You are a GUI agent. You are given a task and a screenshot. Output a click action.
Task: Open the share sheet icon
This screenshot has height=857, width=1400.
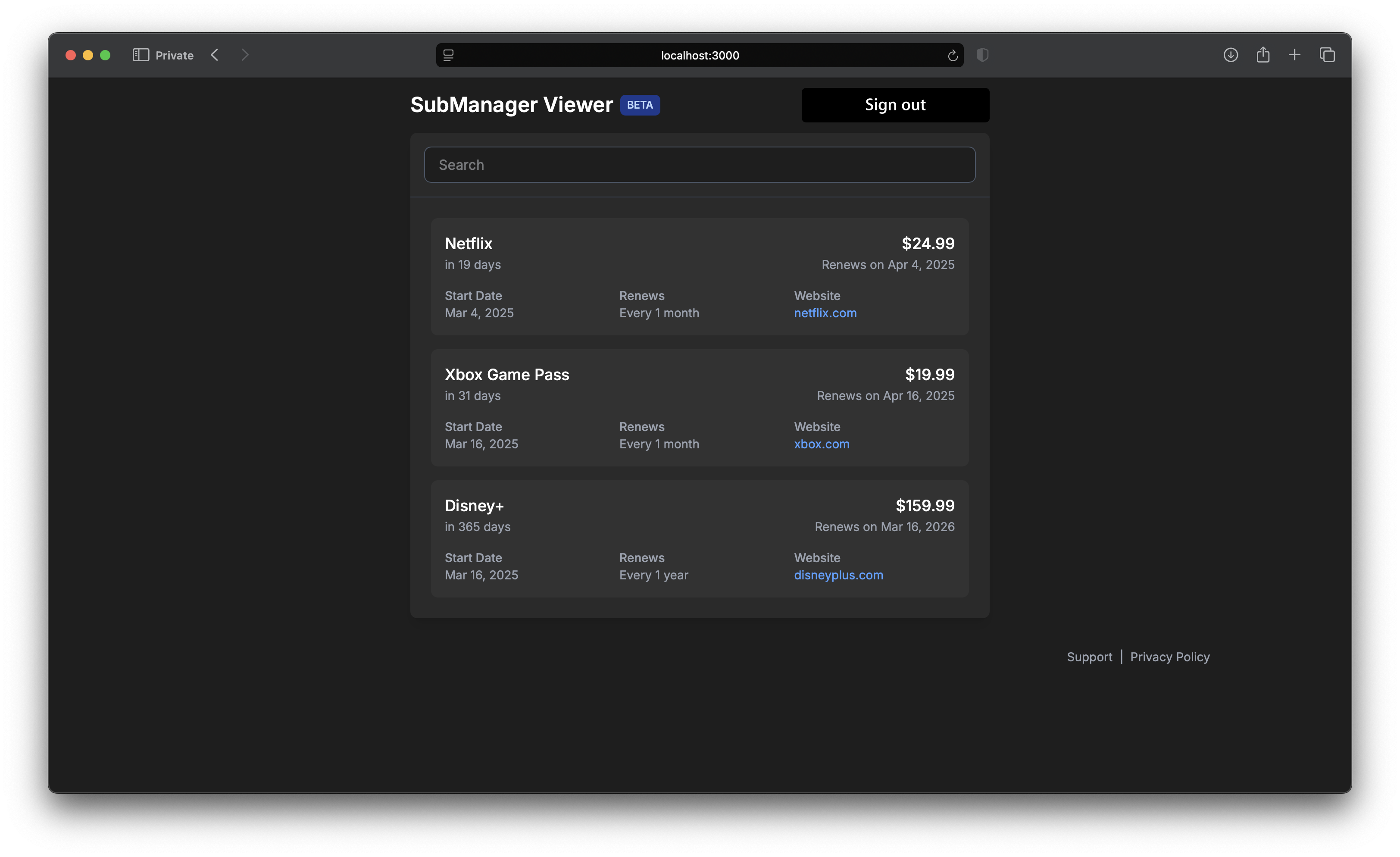pos(1262,55)
